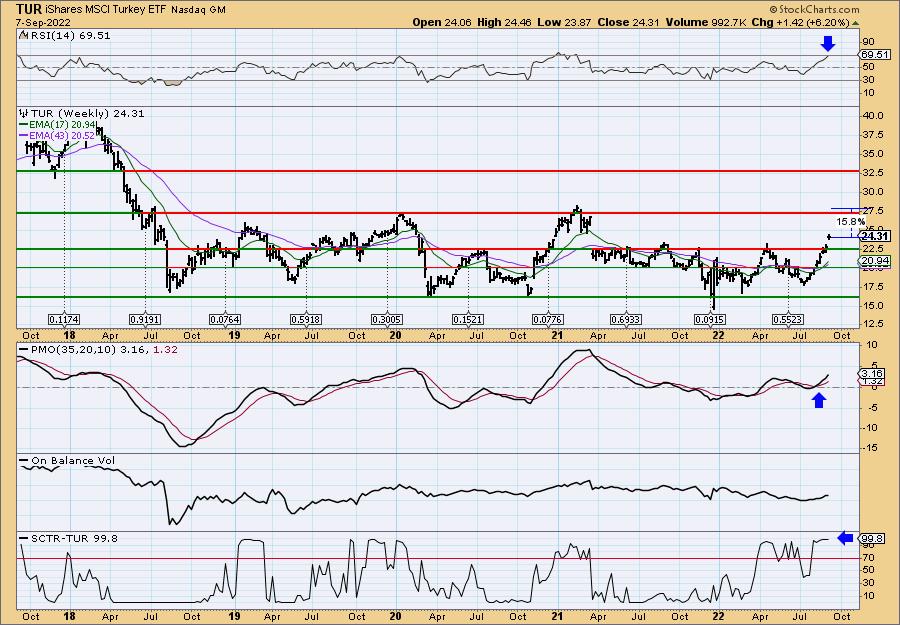Click the 0.1521 cycle label
900x625 pixels.
point(468,319)
